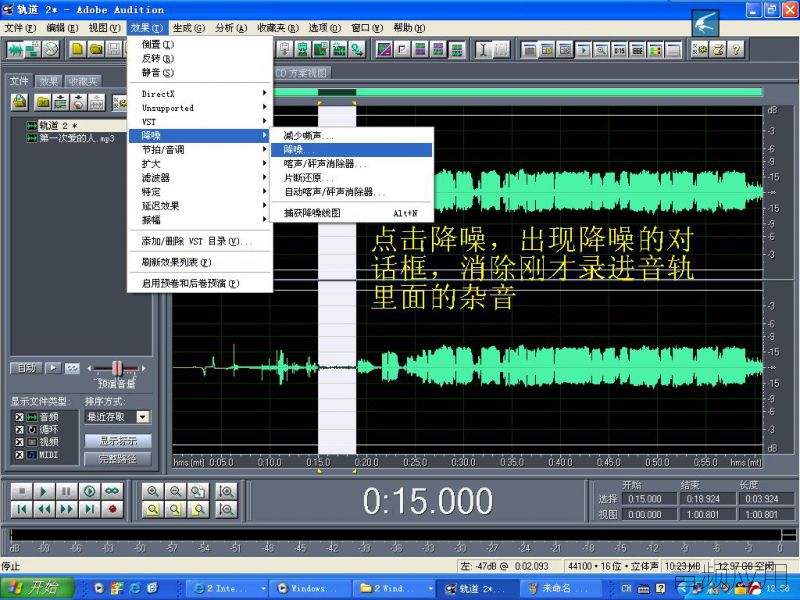Click the red Record button
The height and width of the screenshot is (600, 800).
click(112, 509)
